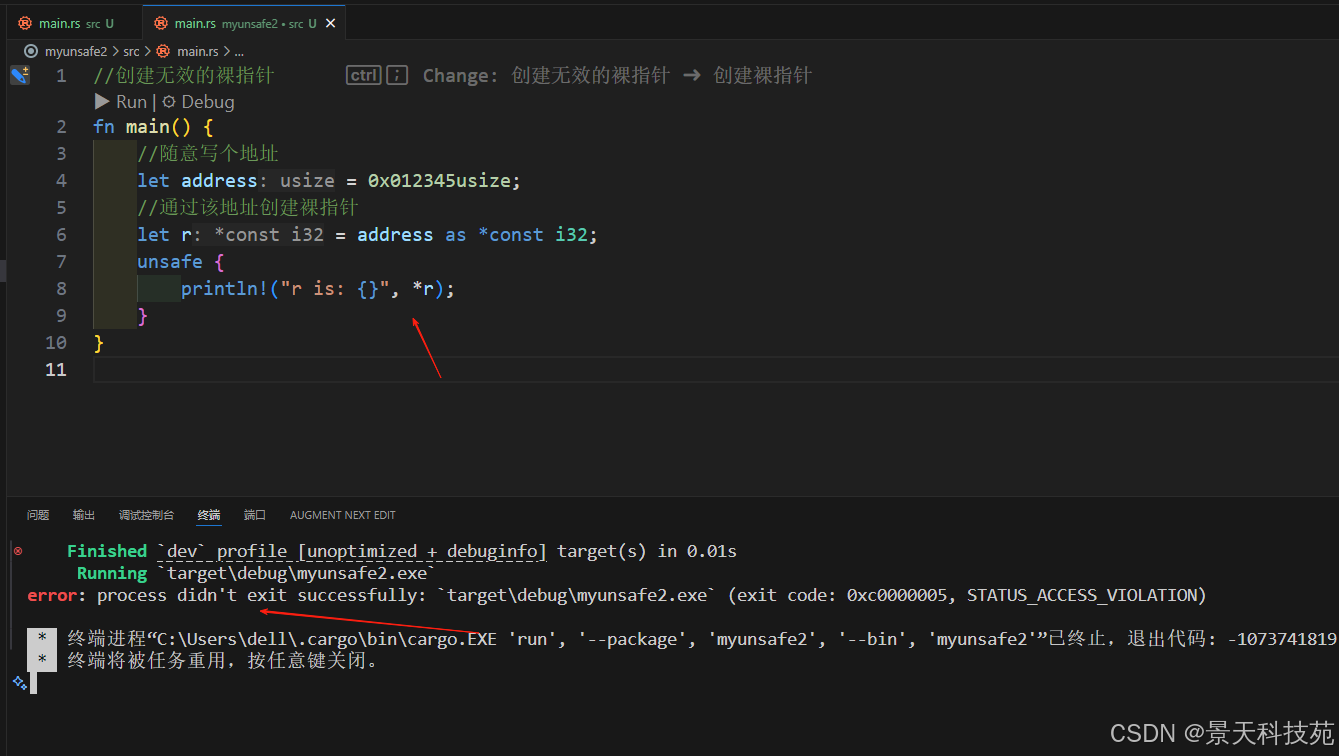
Task: Click the info icon next to ctrl keybinding hint
Action: [x=396, y=74]
